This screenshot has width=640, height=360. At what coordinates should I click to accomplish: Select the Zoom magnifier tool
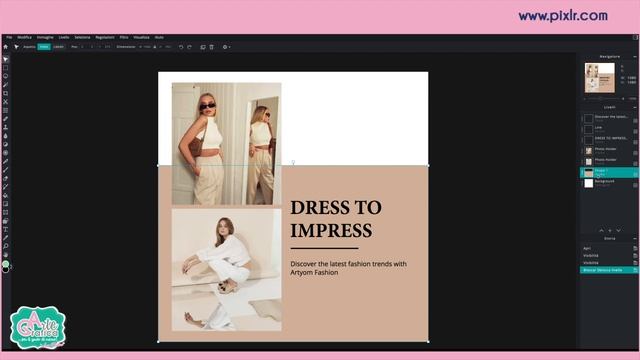[5, 247]
